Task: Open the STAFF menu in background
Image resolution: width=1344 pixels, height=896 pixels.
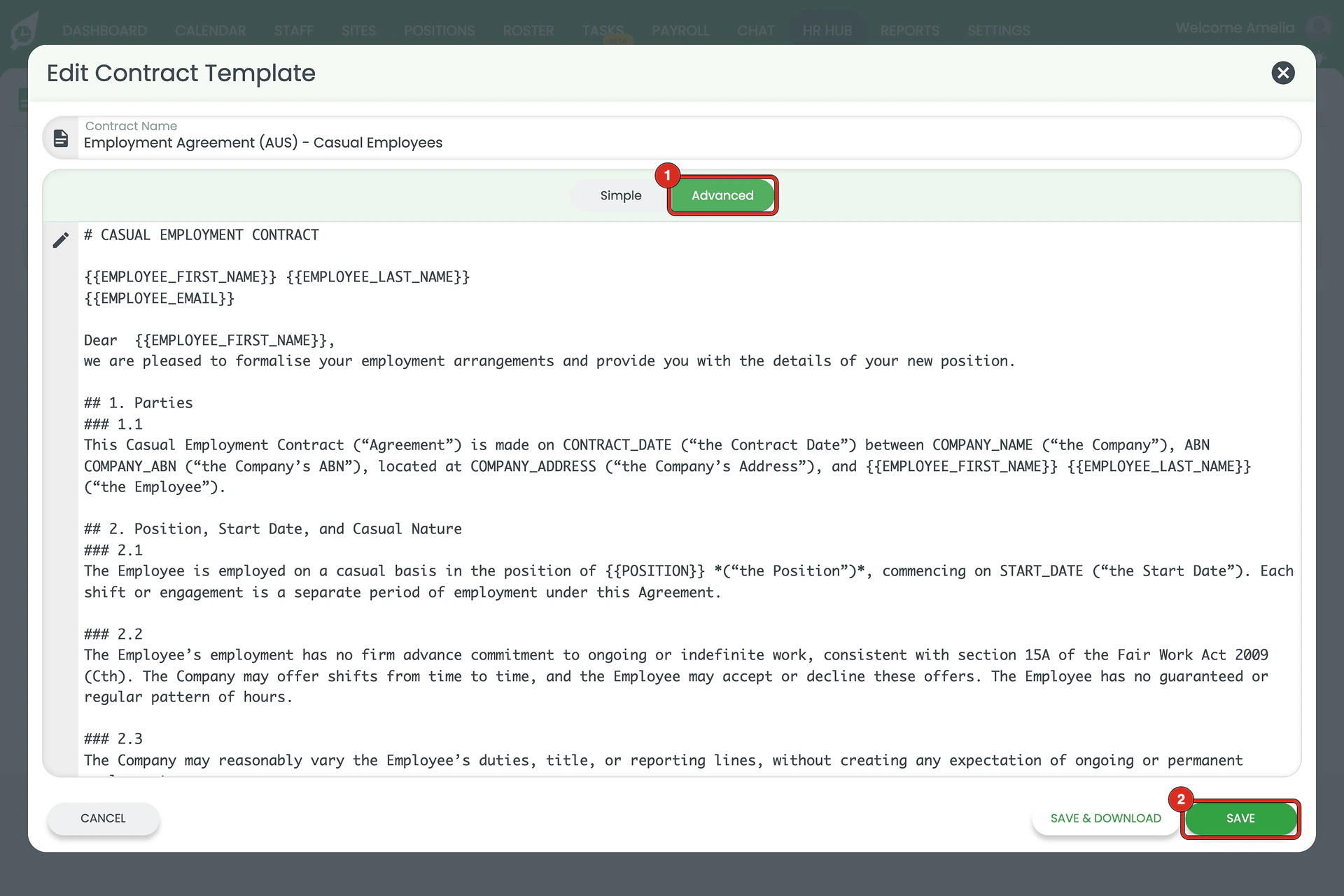Action: (293, 31)
